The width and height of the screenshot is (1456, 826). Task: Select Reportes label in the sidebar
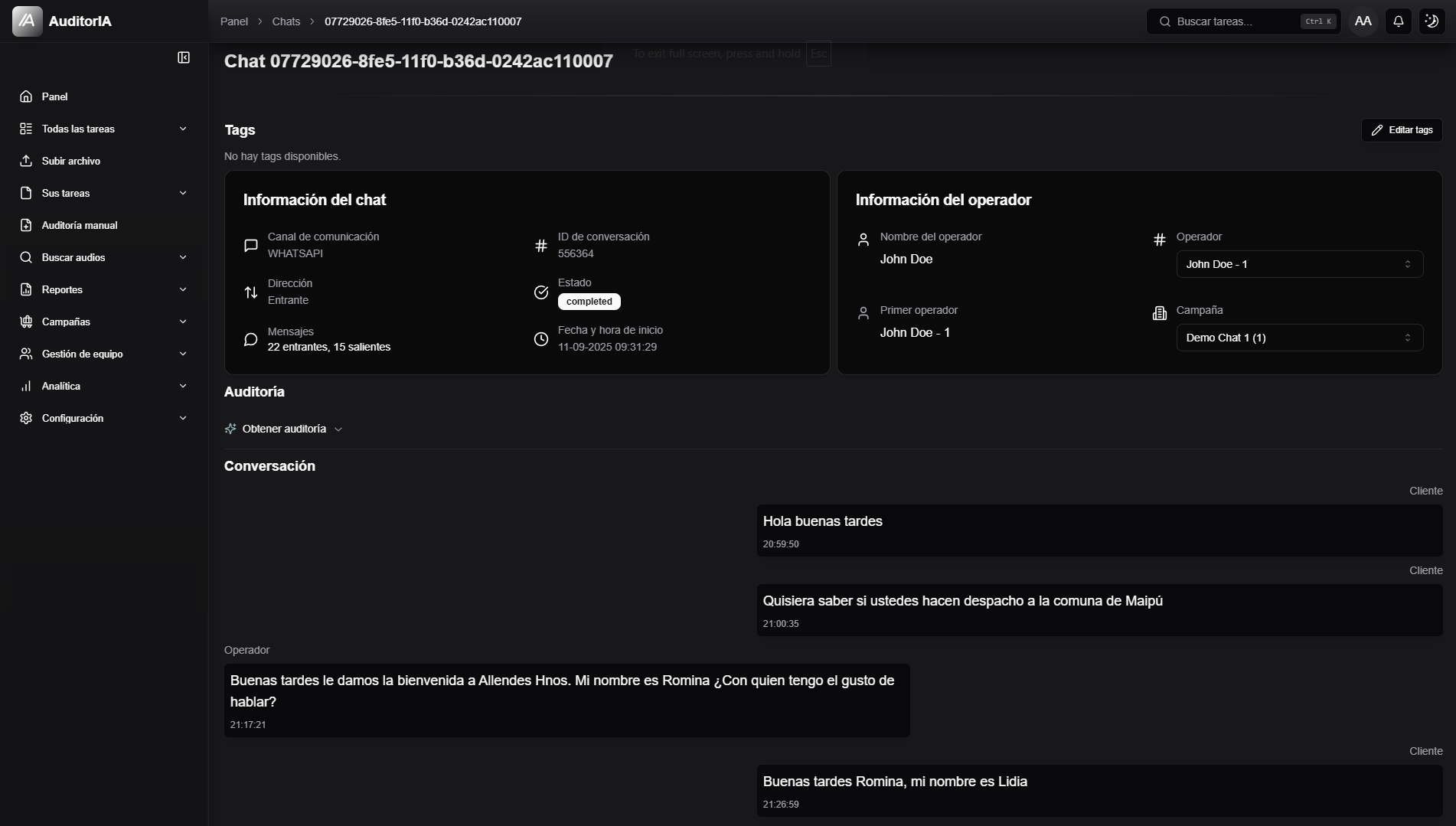coord(62,289)
